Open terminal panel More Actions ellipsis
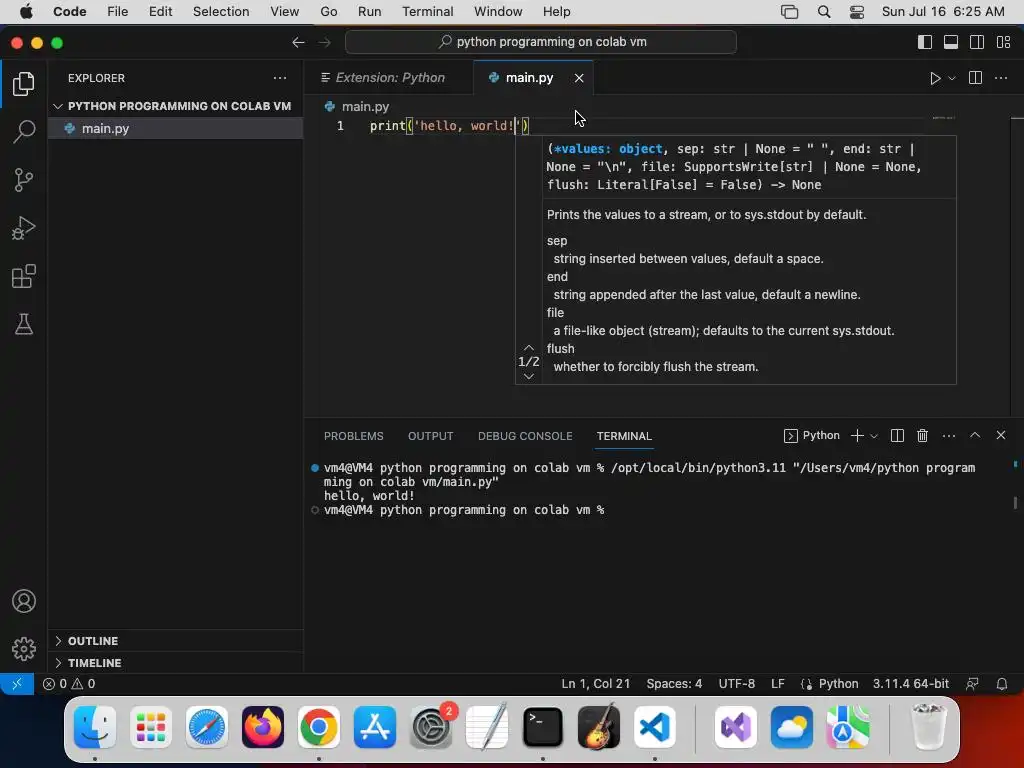 click(x=949, y=436)
